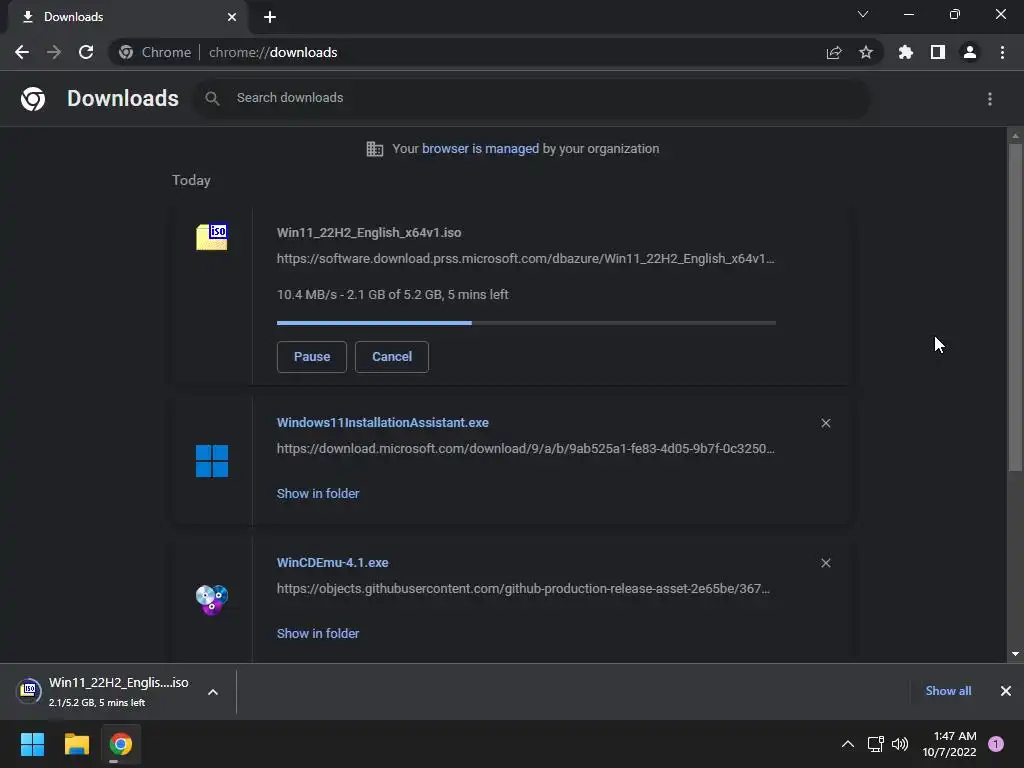Screen dimensions: 1024x768
Task: Show hidden system tray icons
Action: 848,744
